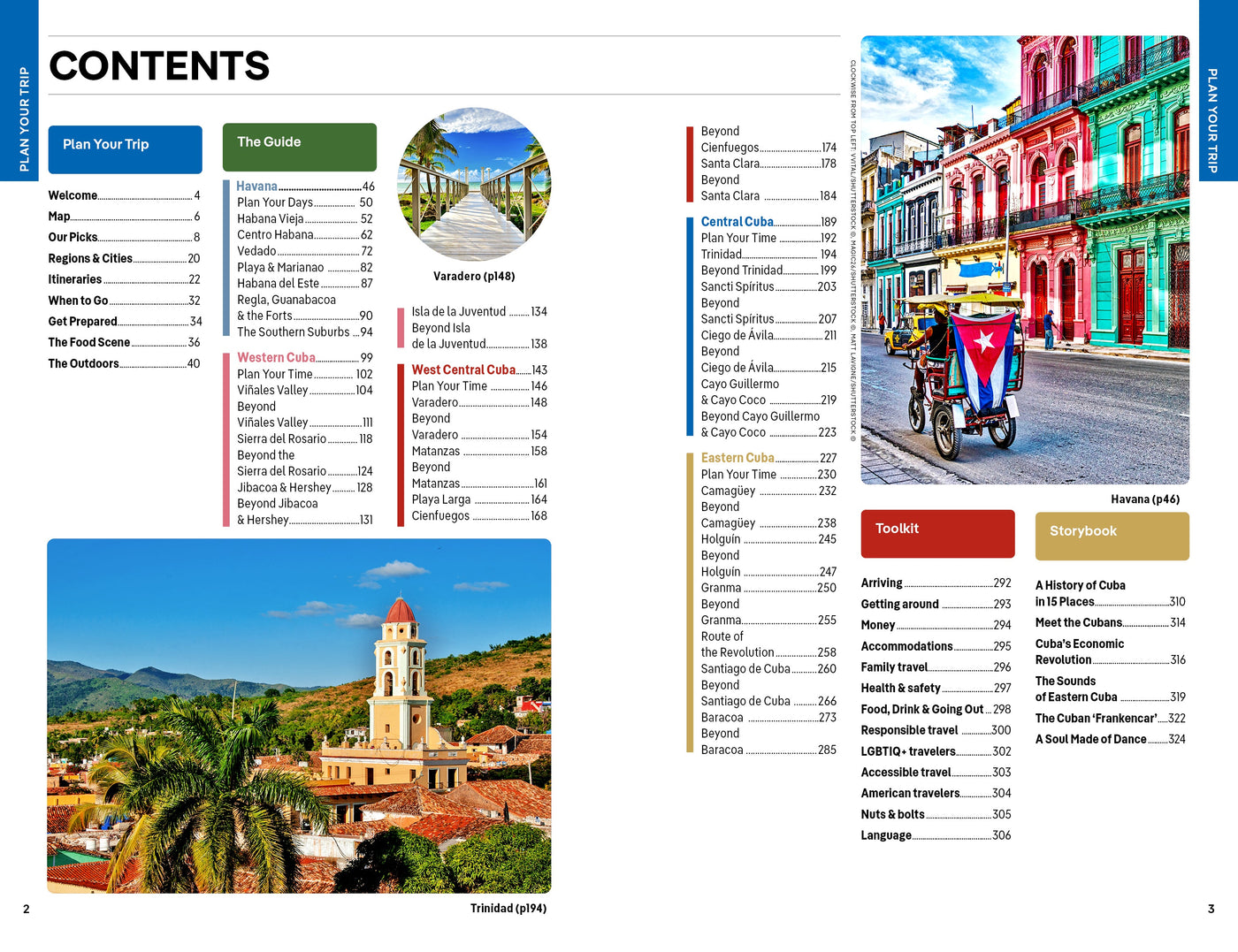Open the Western Cuba chapter heading

pos(275,357)
